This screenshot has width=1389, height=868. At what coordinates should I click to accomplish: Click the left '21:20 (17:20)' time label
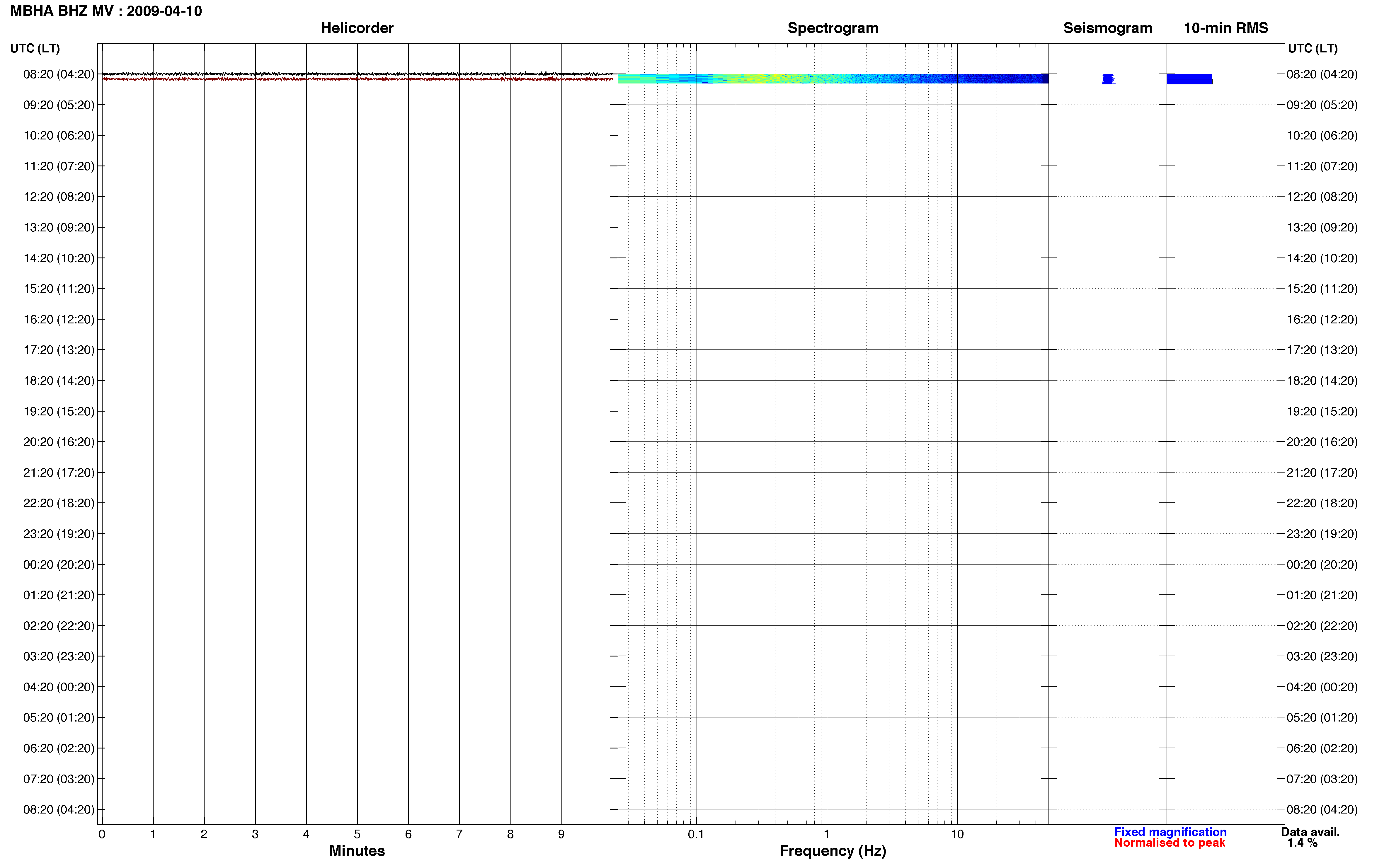(59, 473)
